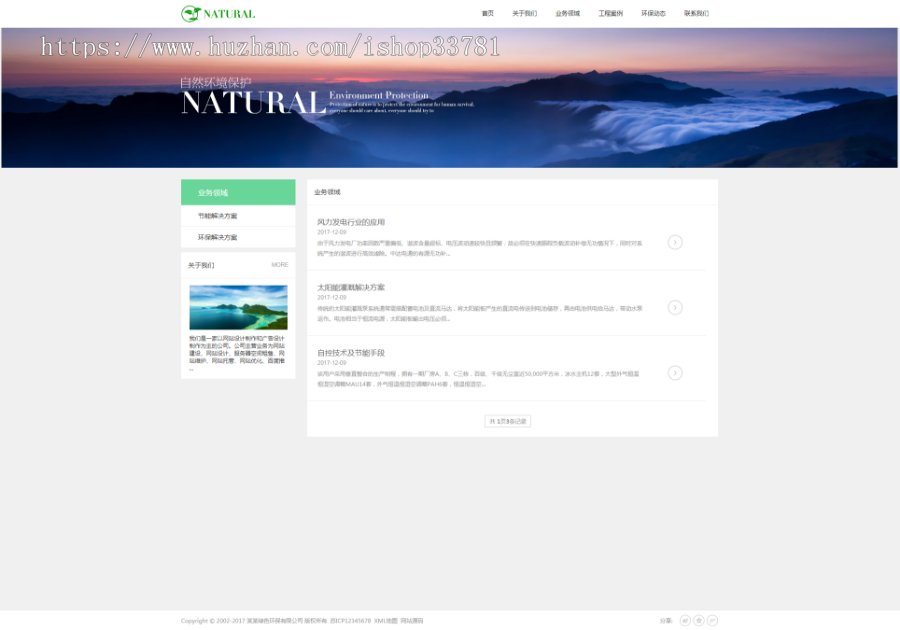The image size is (900, 630).
Task: Open 联系我们 in the top navigation
Action: (x=696, y=13)
